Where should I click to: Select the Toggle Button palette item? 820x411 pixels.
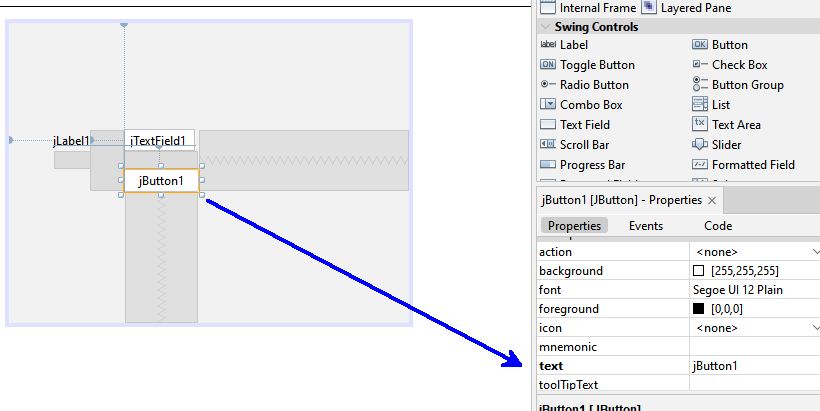(x=596, y=65)
